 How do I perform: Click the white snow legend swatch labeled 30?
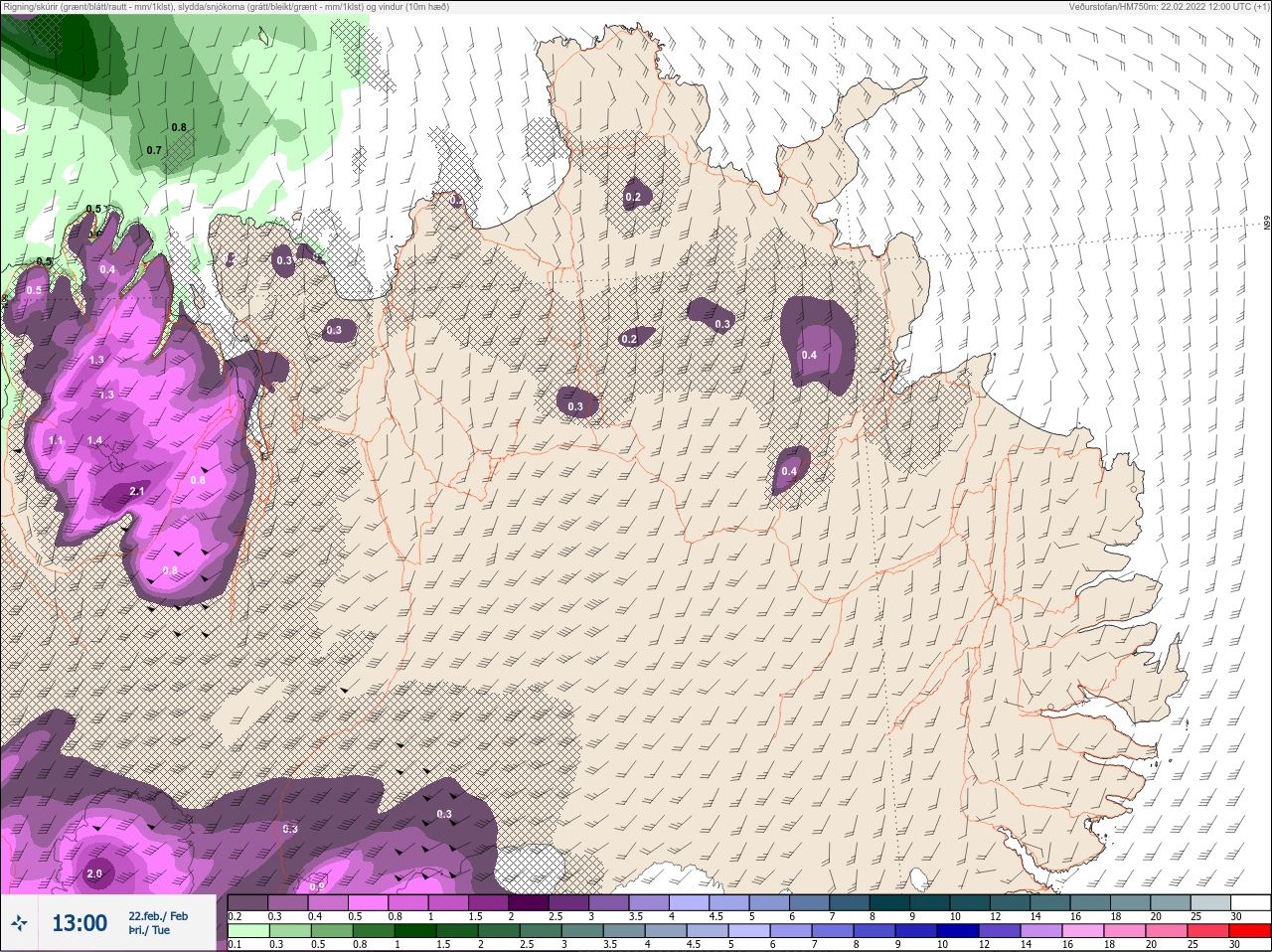click(1250, 902)
